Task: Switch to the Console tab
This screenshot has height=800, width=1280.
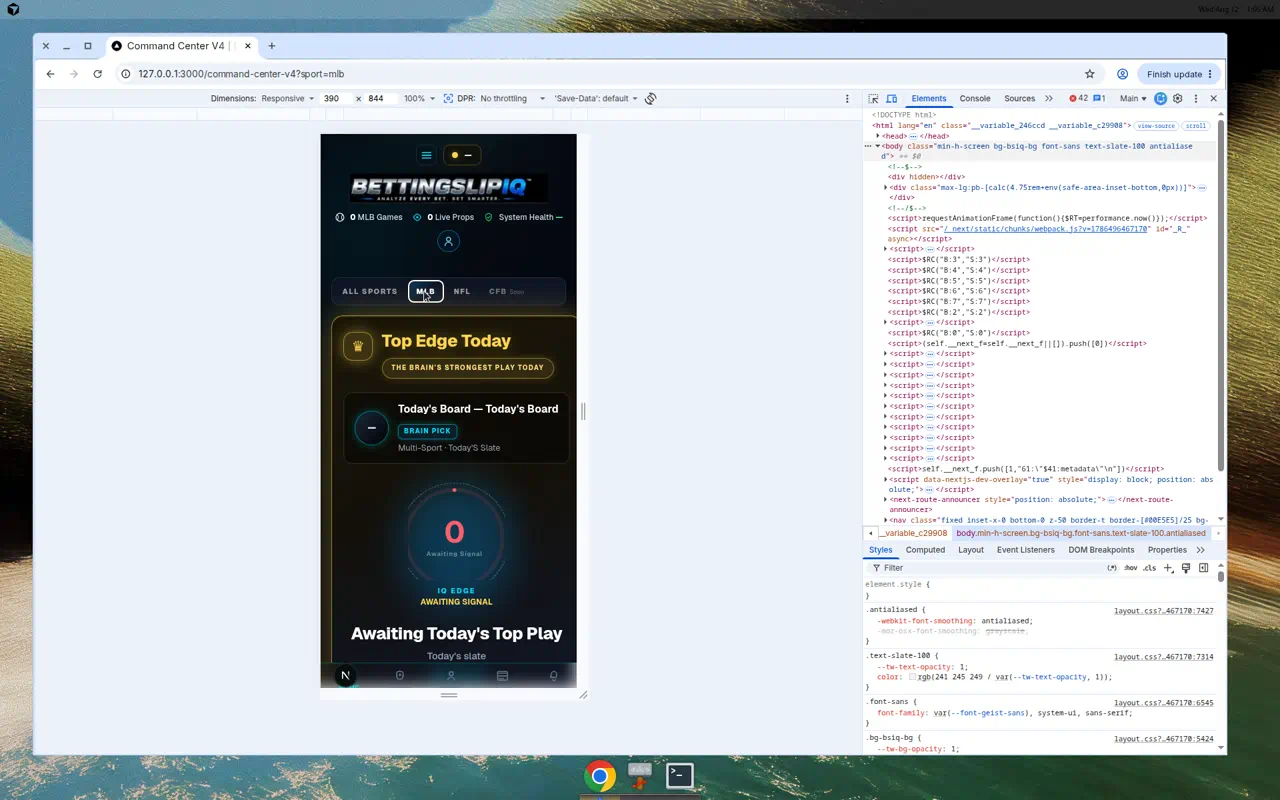Action: point(975,99)
